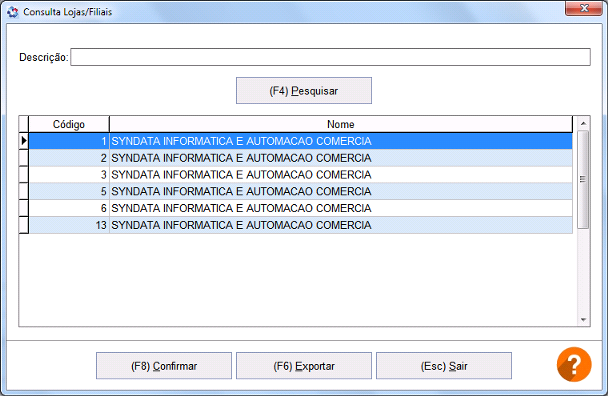Export list with (F6) Exportar button
Viewport: 608px width, 396px height.
304,366
